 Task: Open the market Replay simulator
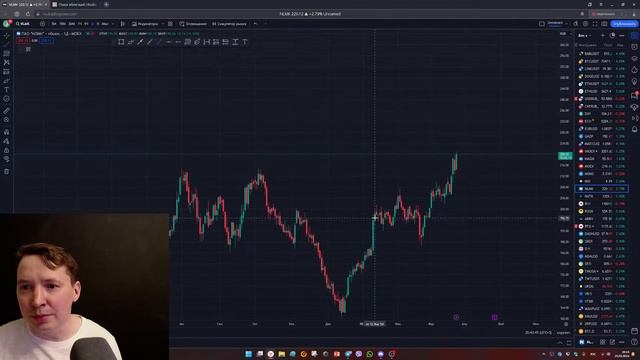tap(229, 24)
